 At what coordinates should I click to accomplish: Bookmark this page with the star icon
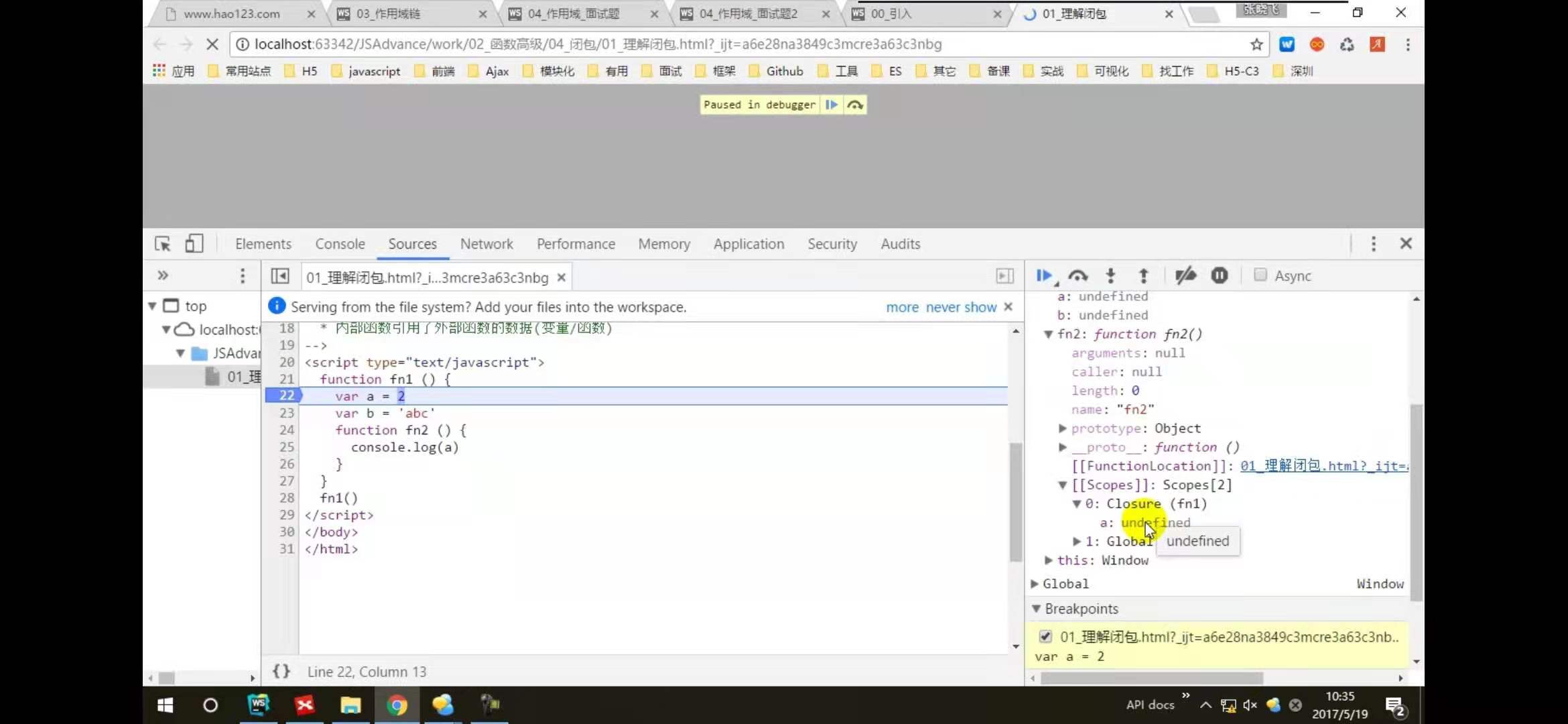[x=1256, y=44]
